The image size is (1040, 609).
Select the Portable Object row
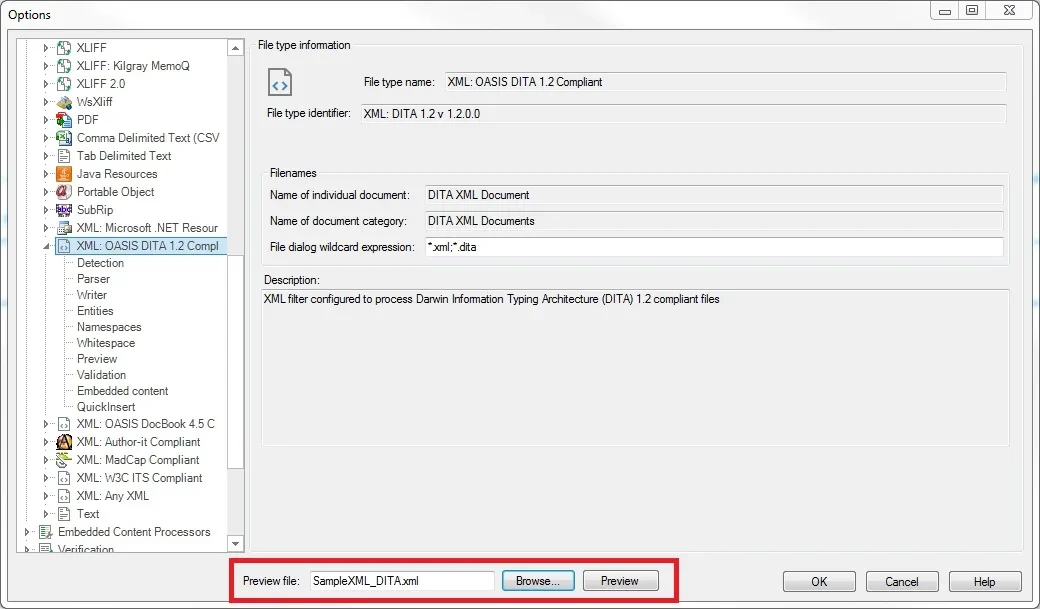click(x=115, y=192)
